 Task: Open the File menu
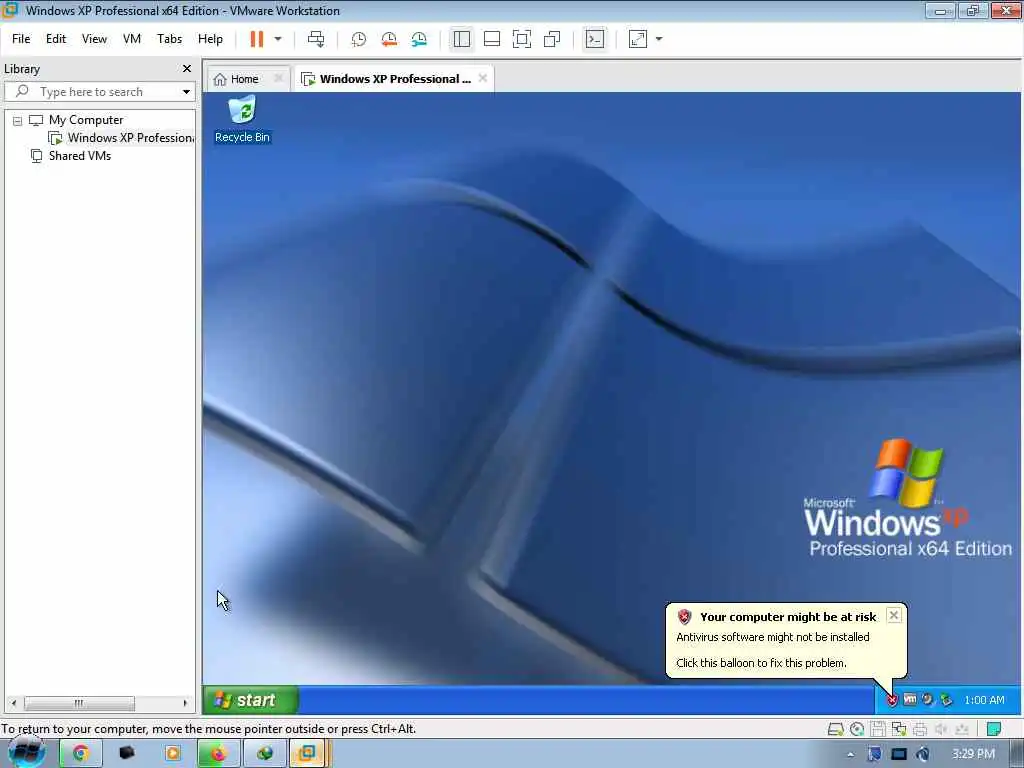[21, 39]
